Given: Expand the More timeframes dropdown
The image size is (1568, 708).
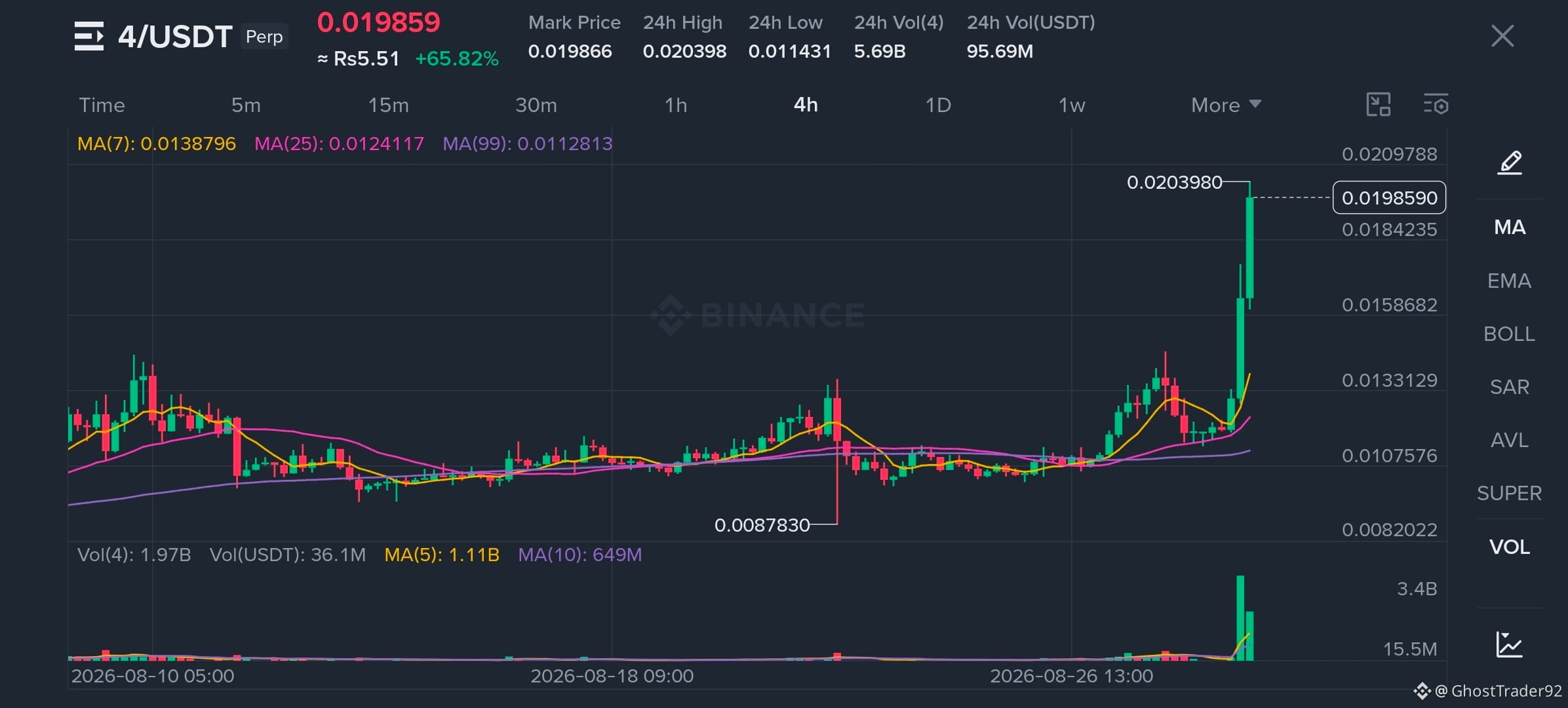Looking at the screenshot, I should tap(1226, 105).
